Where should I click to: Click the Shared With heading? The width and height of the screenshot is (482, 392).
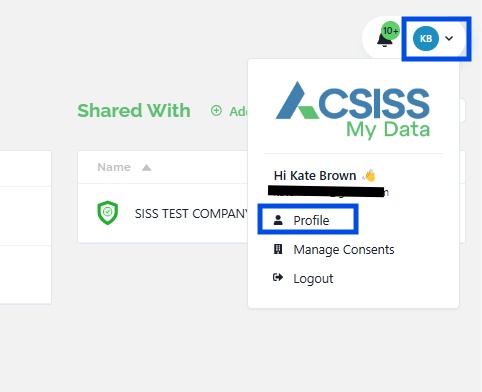coord(134,111)
